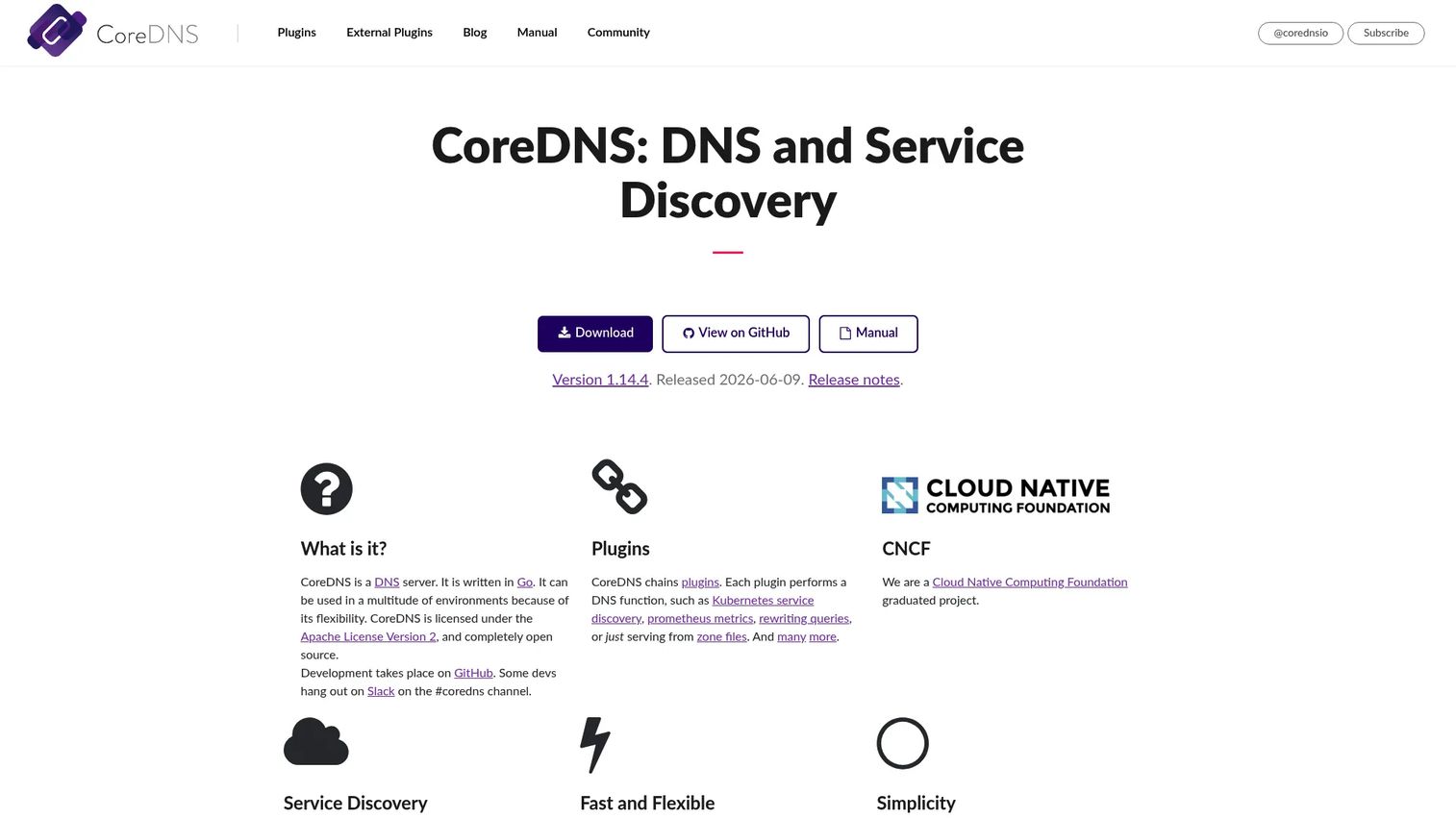
Task: Open the zone files link
Action: tap(721, 637)
